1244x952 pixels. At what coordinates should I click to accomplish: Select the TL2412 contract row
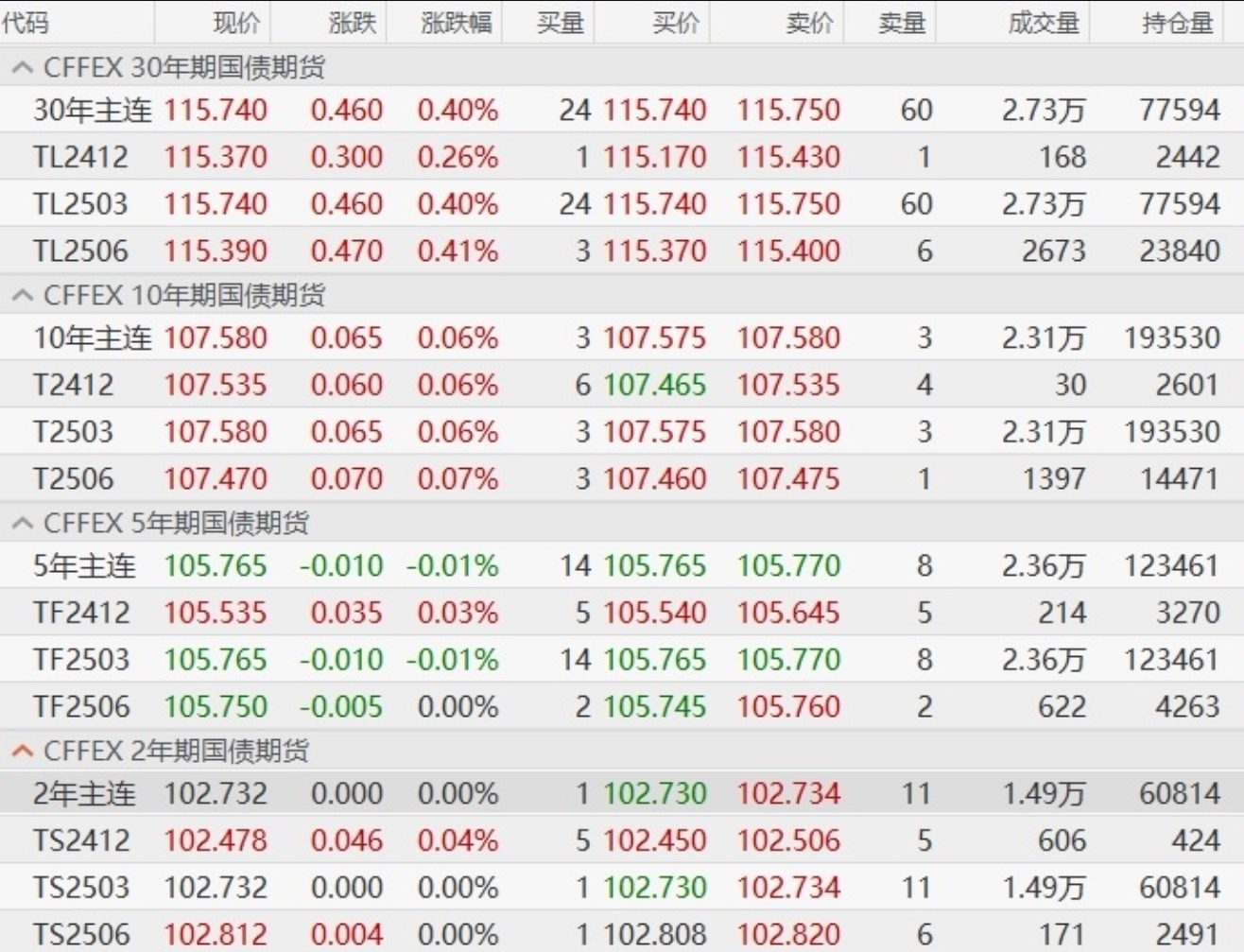pos(80,157)
